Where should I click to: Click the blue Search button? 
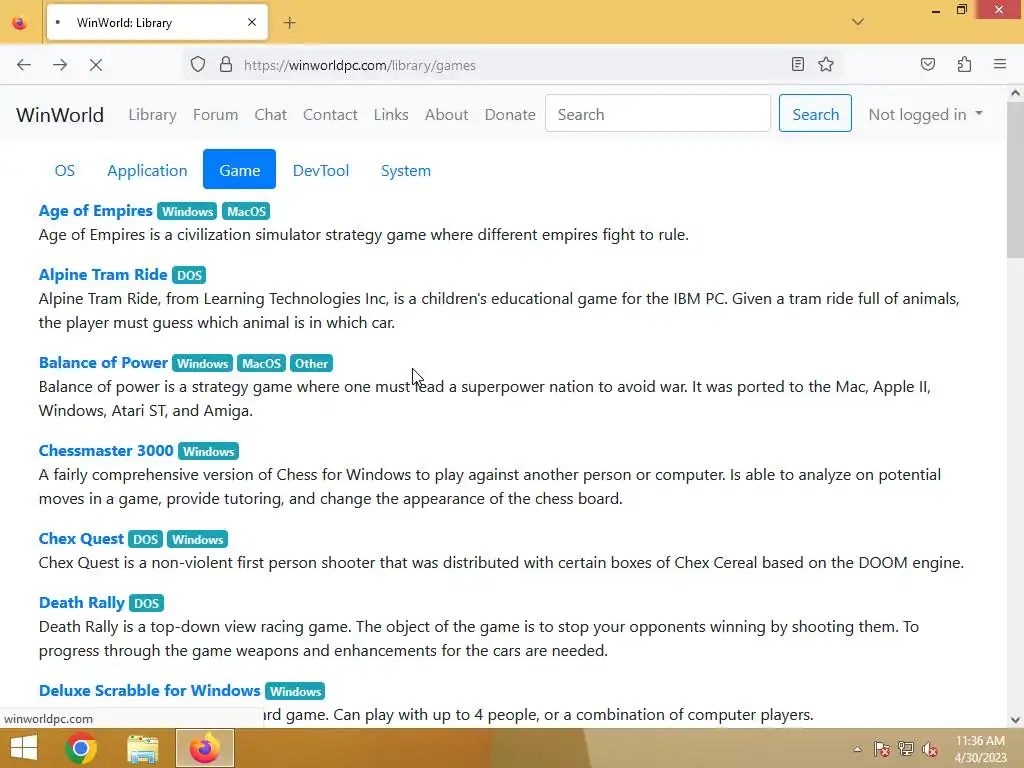(x=815, y=113)
